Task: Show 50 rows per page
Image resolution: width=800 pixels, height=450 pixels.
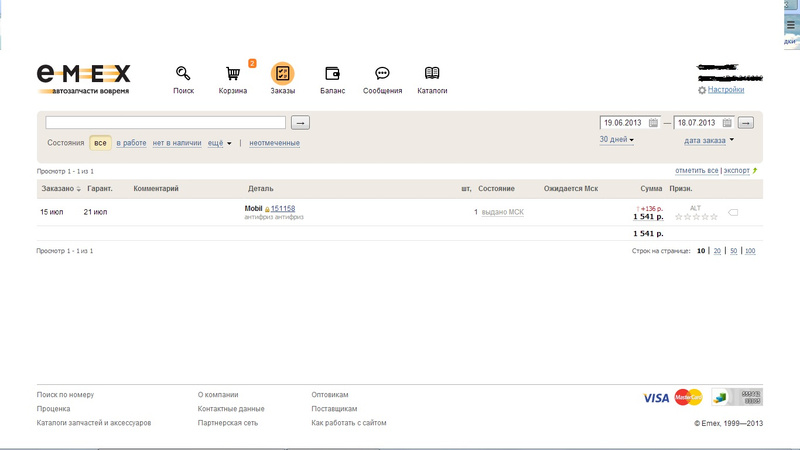Action: click(733, 251)
